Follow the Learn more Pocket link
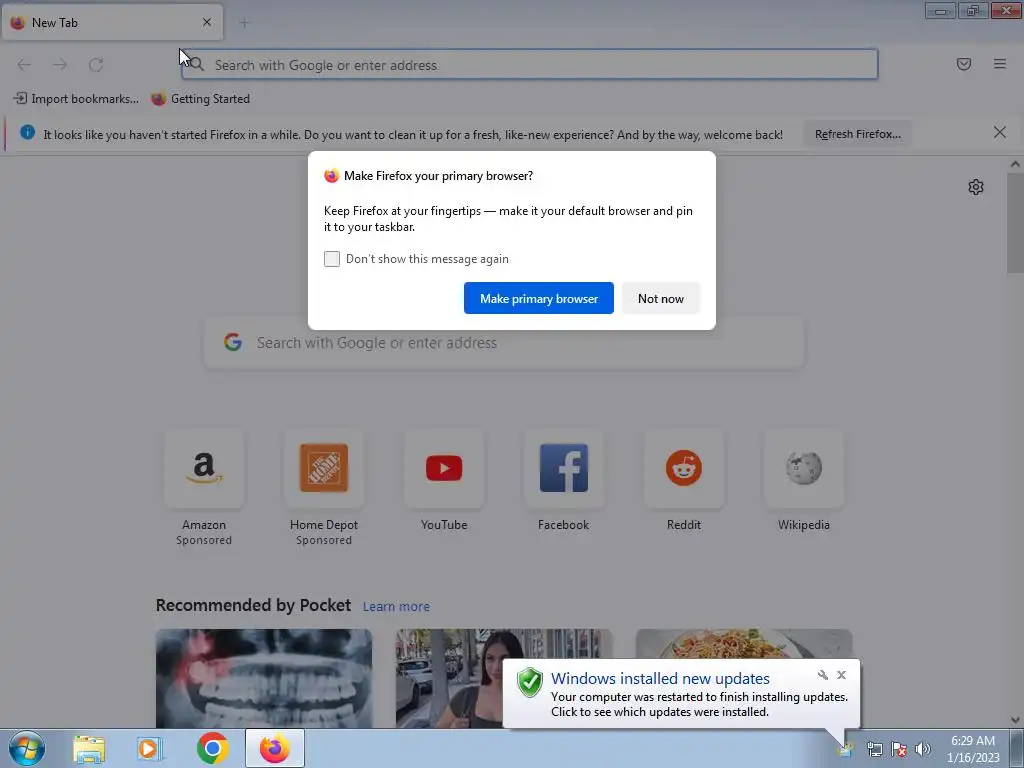1024x768 pixels. [396, 607]
